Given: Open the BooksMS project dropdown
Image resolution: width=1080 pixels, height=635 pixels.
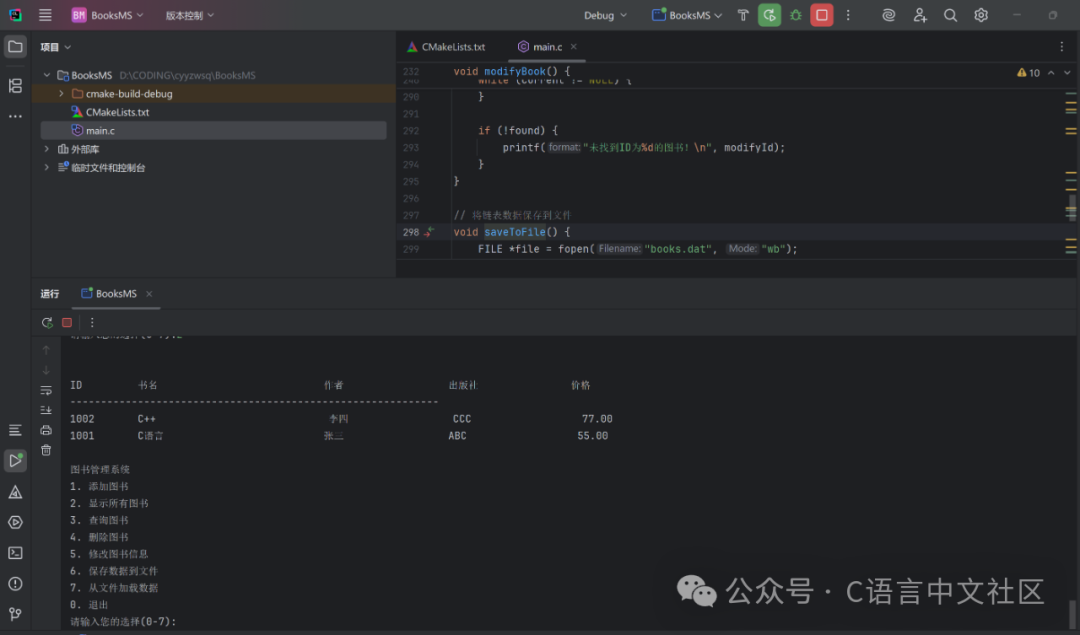Looking at the screenshot, I should (x=107, y=15).
